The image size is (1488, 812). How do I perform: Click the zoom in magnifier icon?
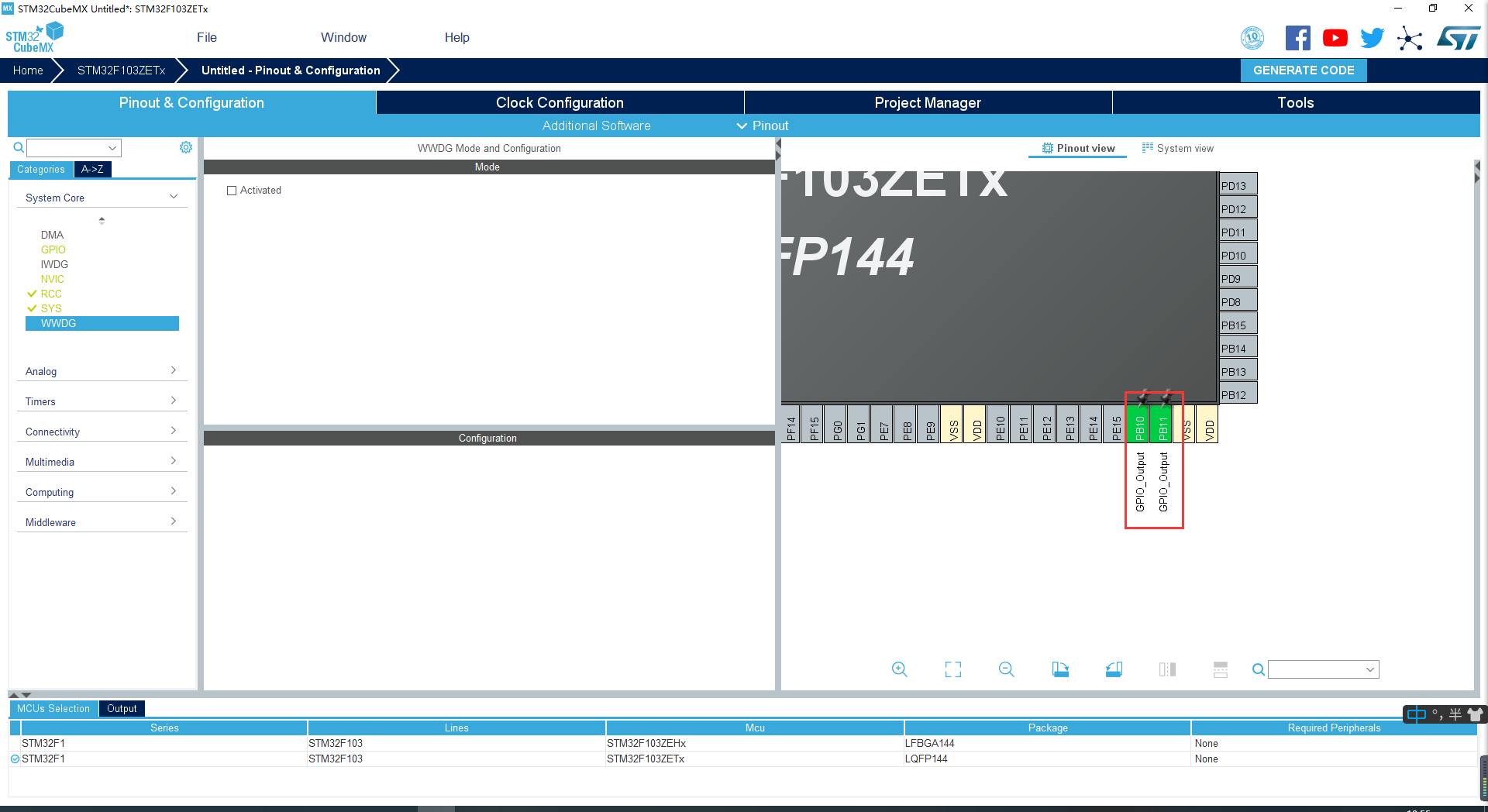tap(899, 669)
